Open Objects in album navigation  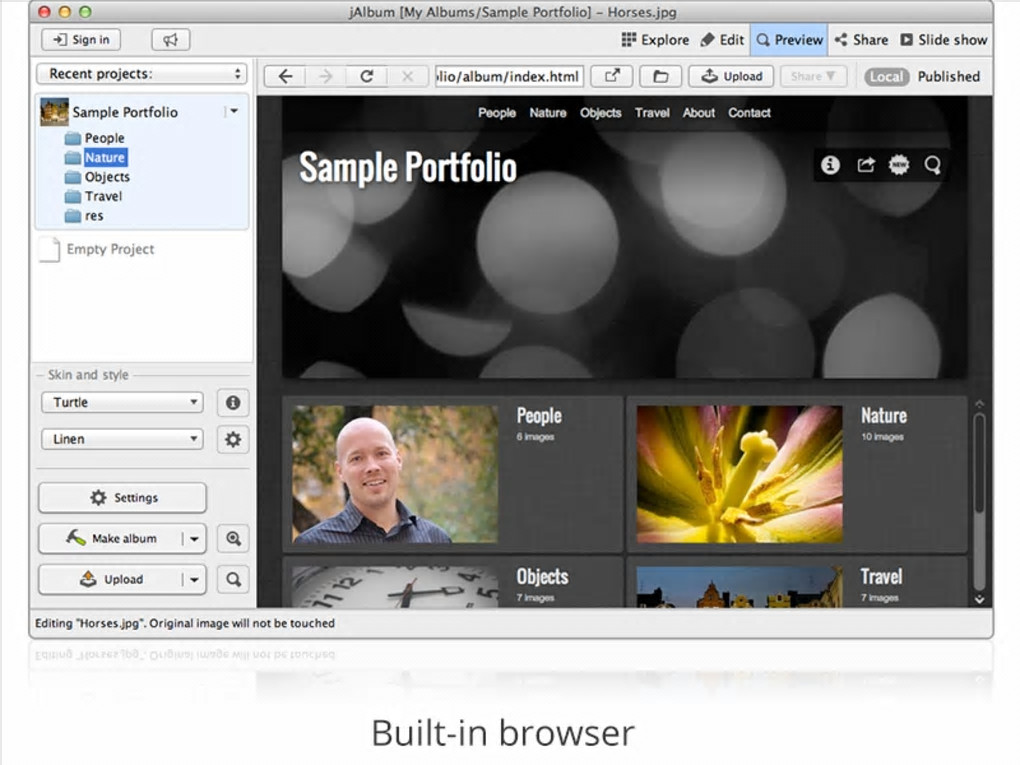(x=600, y=113)
